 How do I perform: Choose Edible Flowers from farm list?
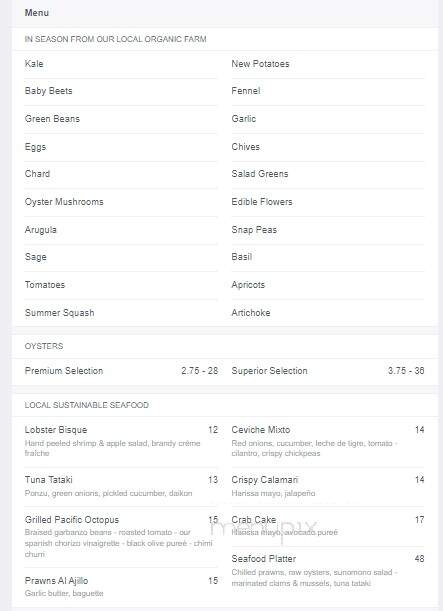(262, 202)
